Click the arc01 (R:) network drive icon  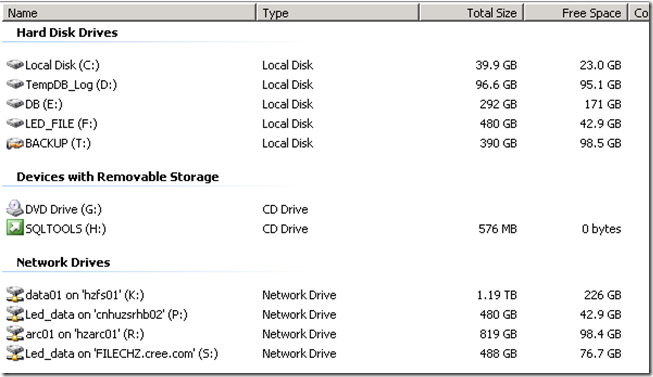tap(15, 333)
